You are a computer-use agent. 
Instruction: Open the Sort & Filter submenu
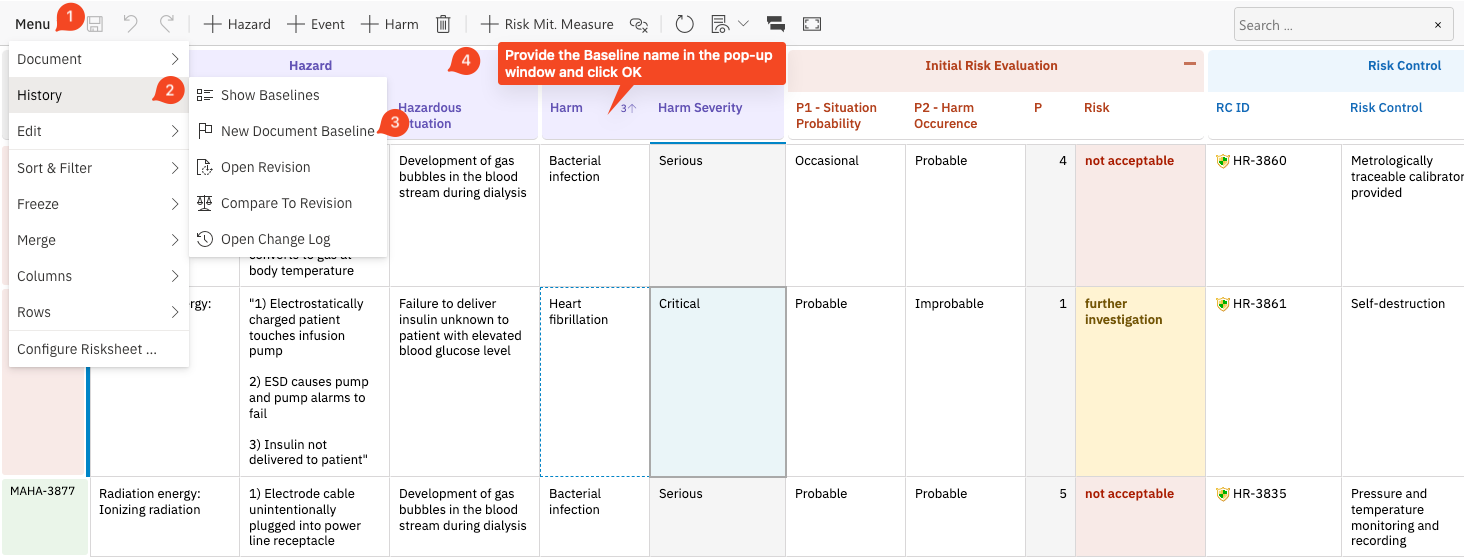(x=98, y=168)
